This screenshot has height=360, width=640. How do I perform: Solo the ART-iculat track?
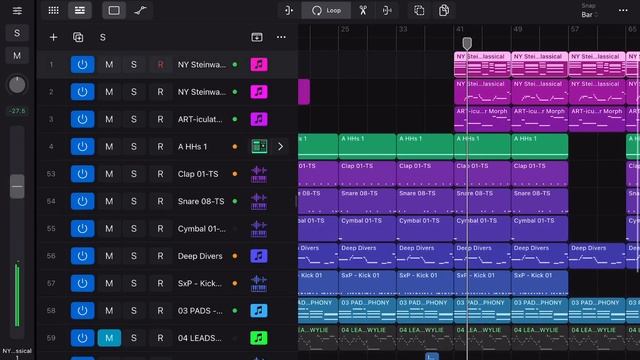click(134, 119)
